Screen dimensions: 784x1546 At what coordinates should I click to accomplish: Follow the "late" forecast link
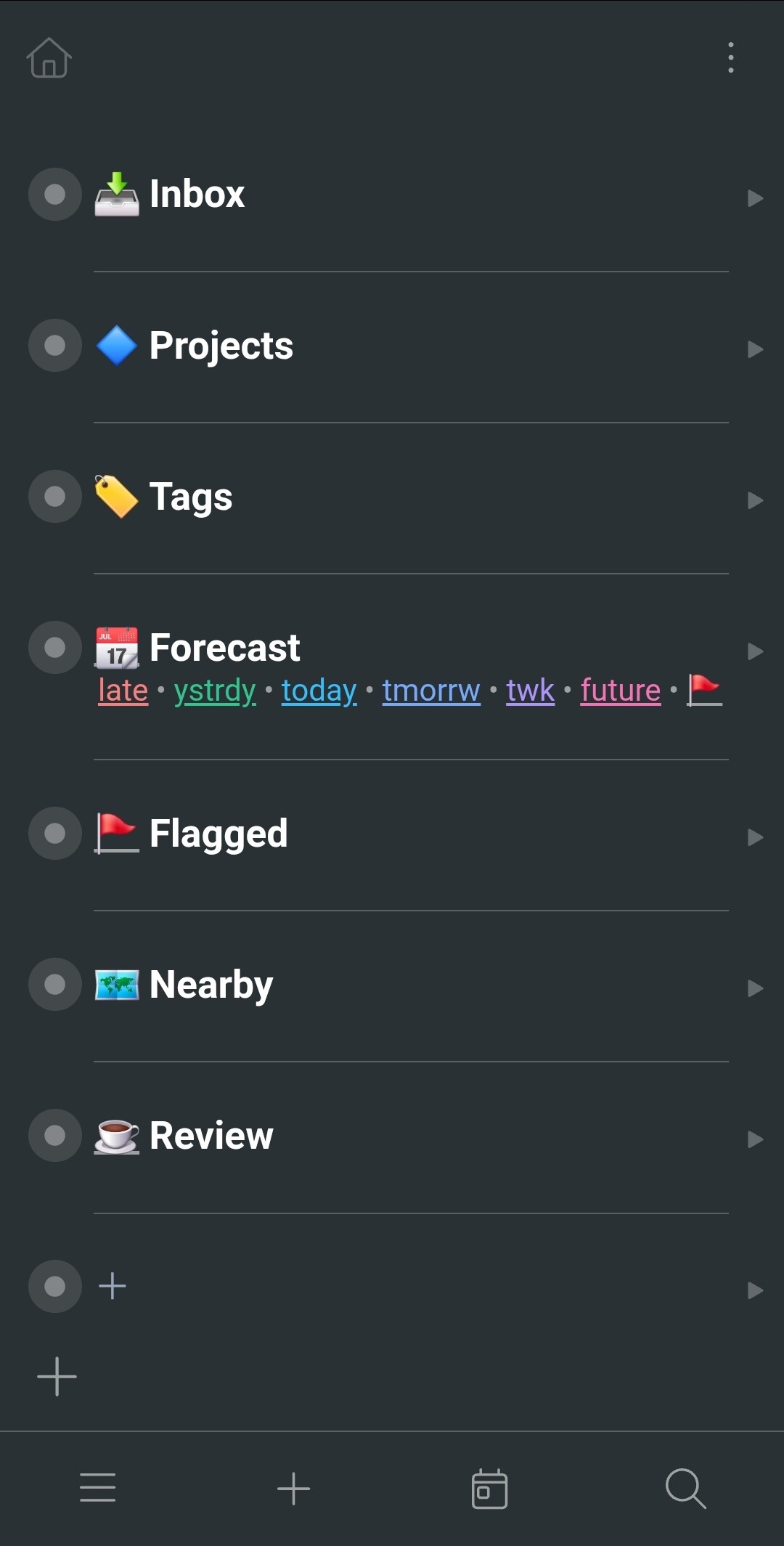click(123, 691)
